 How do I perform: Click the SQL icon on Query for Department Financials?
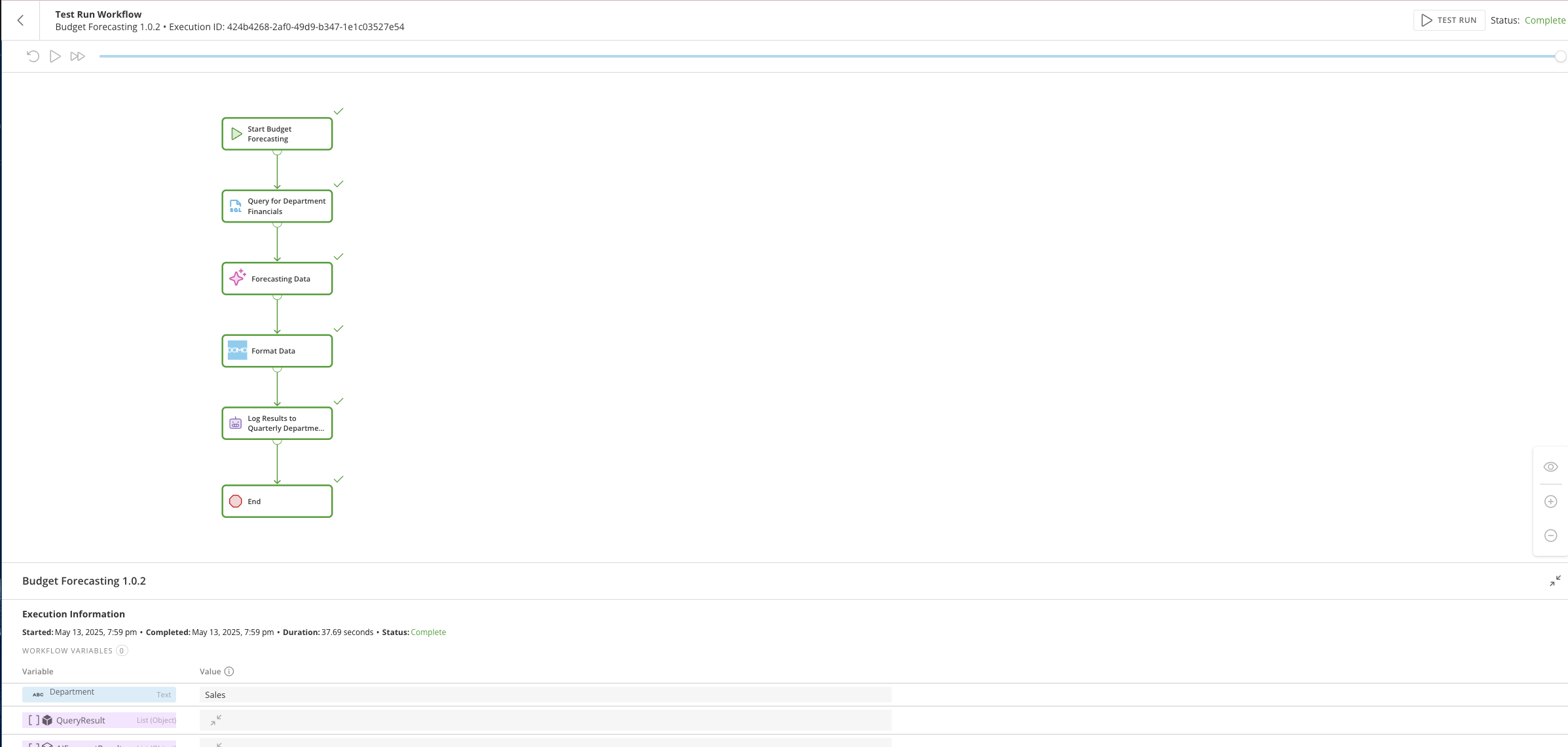click(236, 206)
